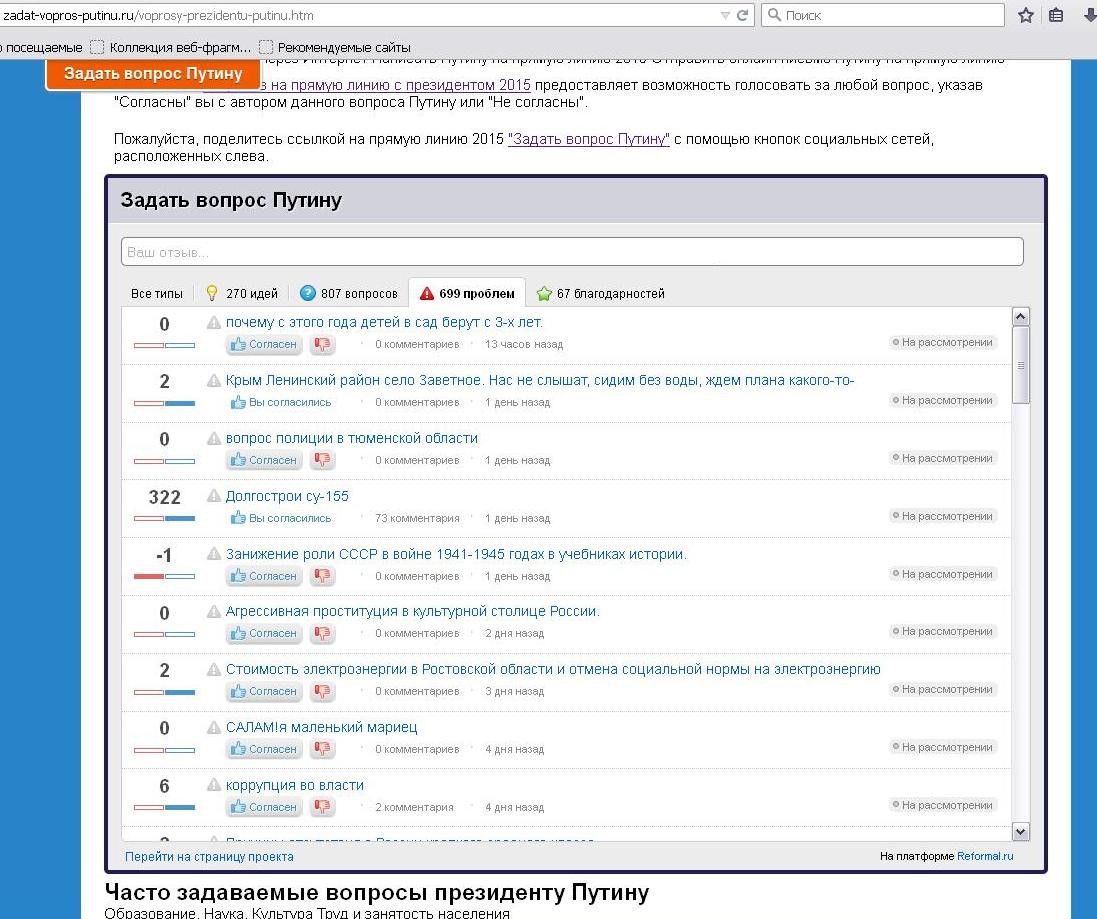
Task: Click the blue question mark icon
Action: [308, 293]
